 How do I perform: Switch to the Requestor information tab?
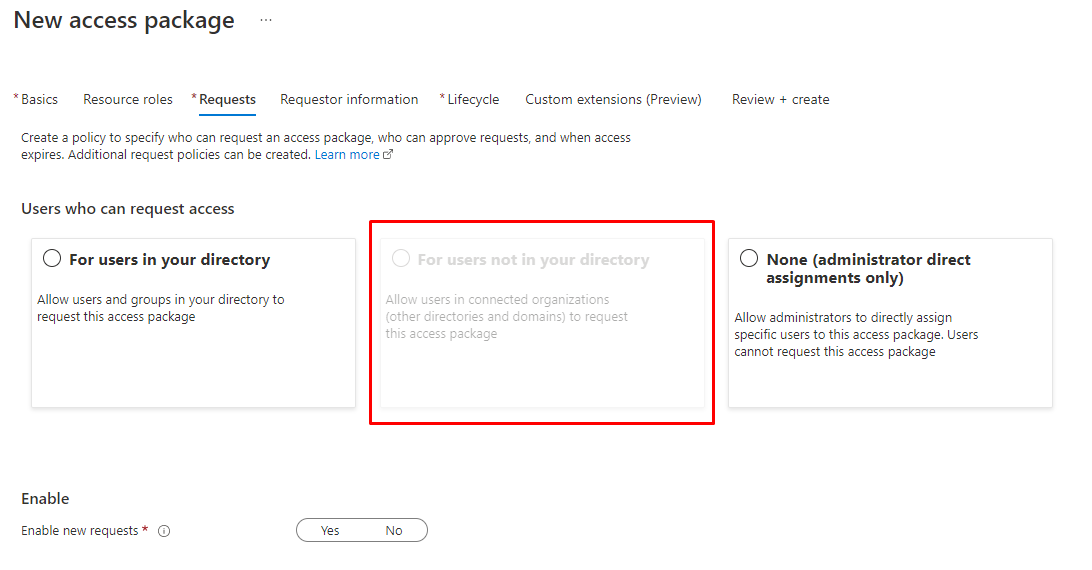coord(349,99)
